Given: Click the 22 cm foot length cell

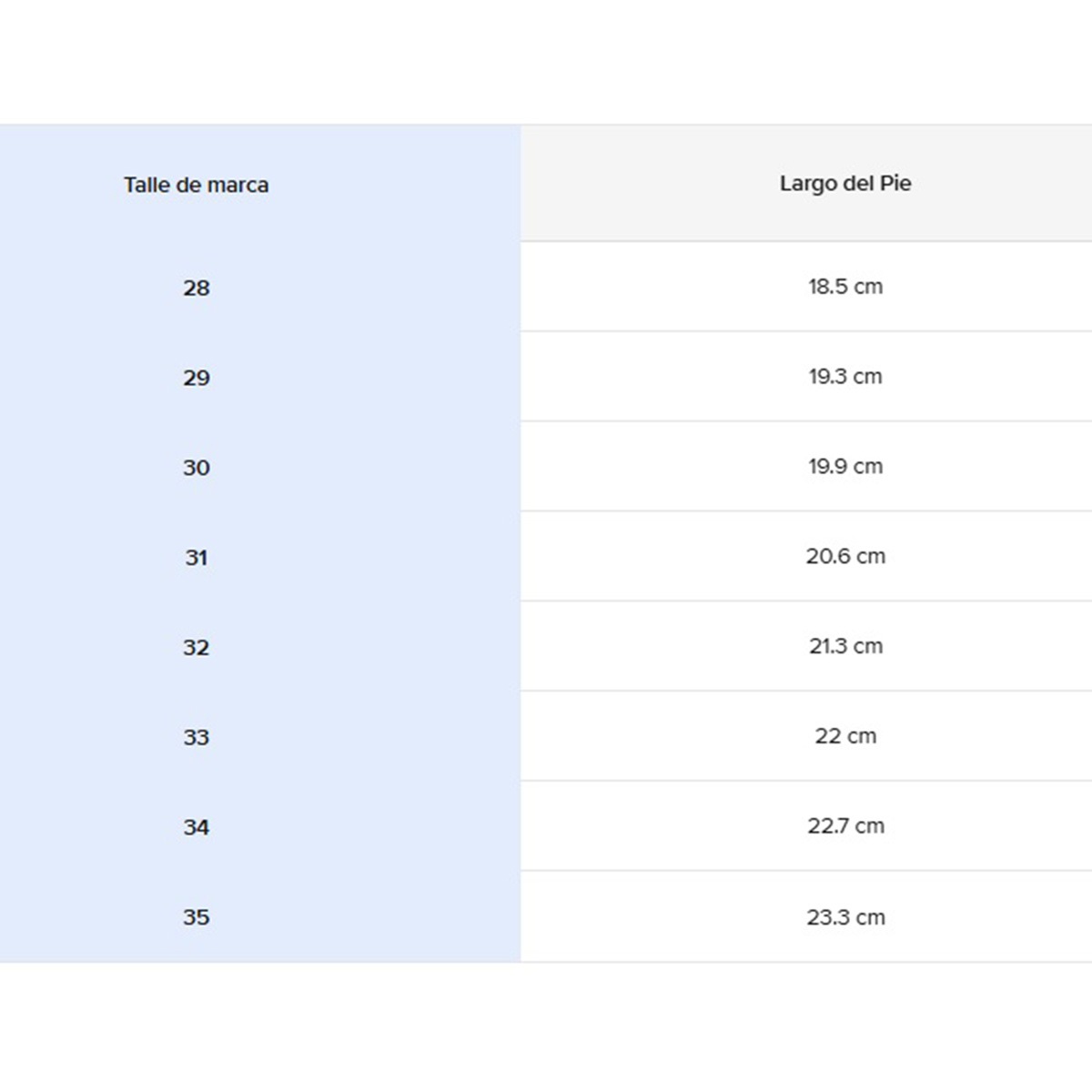Looking at the screenshot, I should coord(845,736).
